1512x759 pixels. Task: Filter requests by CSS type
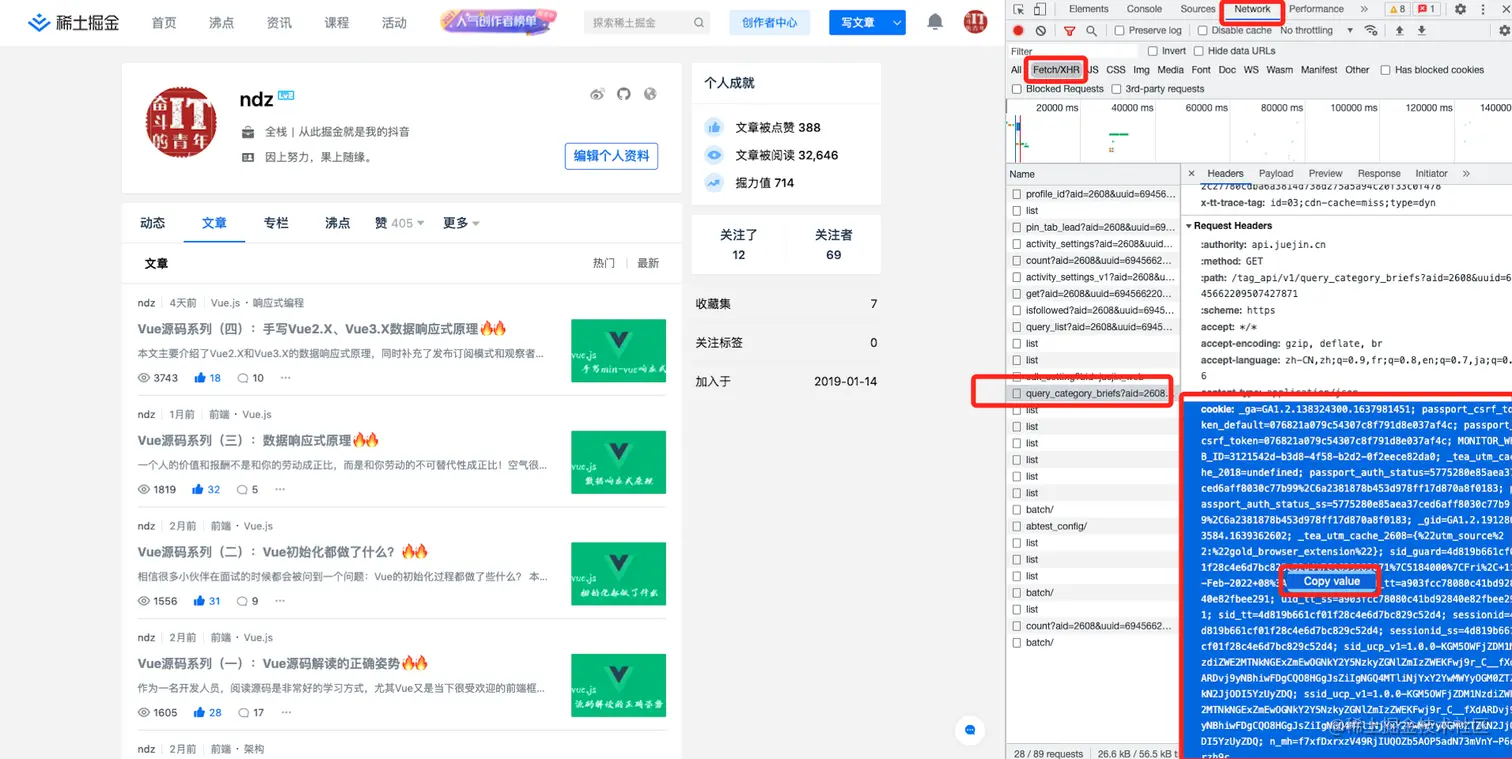pyautogui.click(x=1115, y=70)
